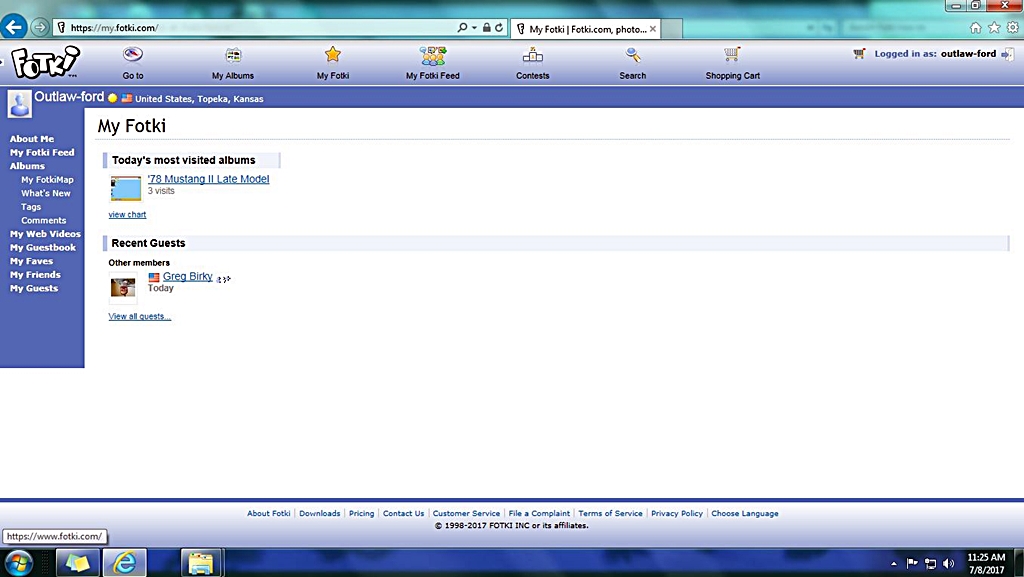The image size is (1024, 577).
Task: Open the Go to navigation icon
Action: point(133,55)
